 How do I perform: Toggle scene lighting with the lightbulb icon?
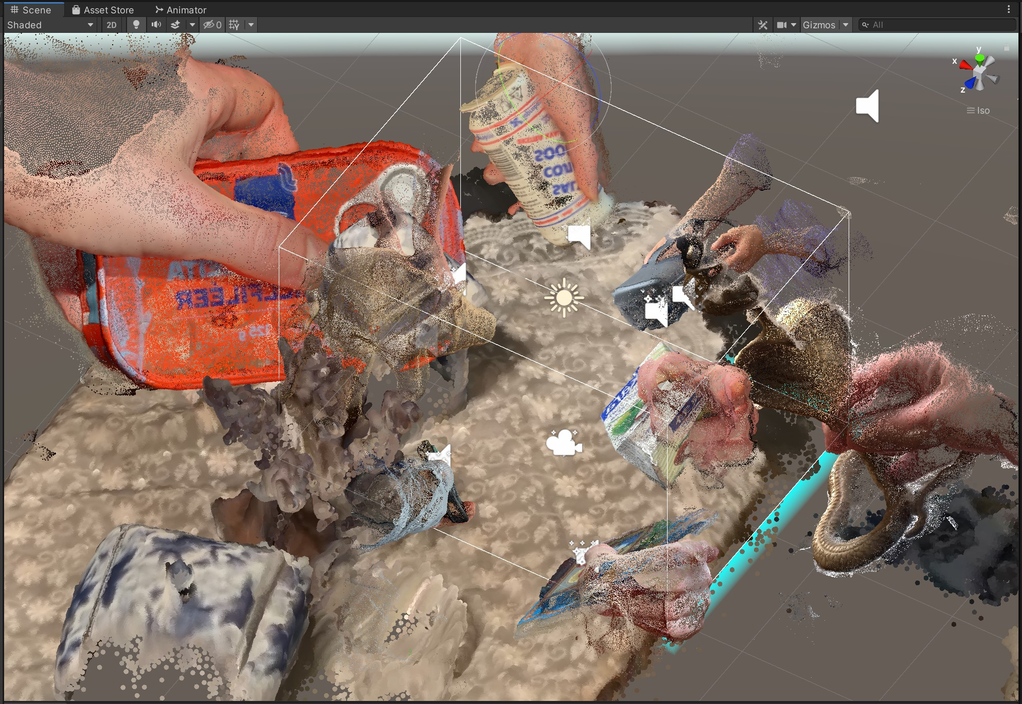[x=137, y=25]
